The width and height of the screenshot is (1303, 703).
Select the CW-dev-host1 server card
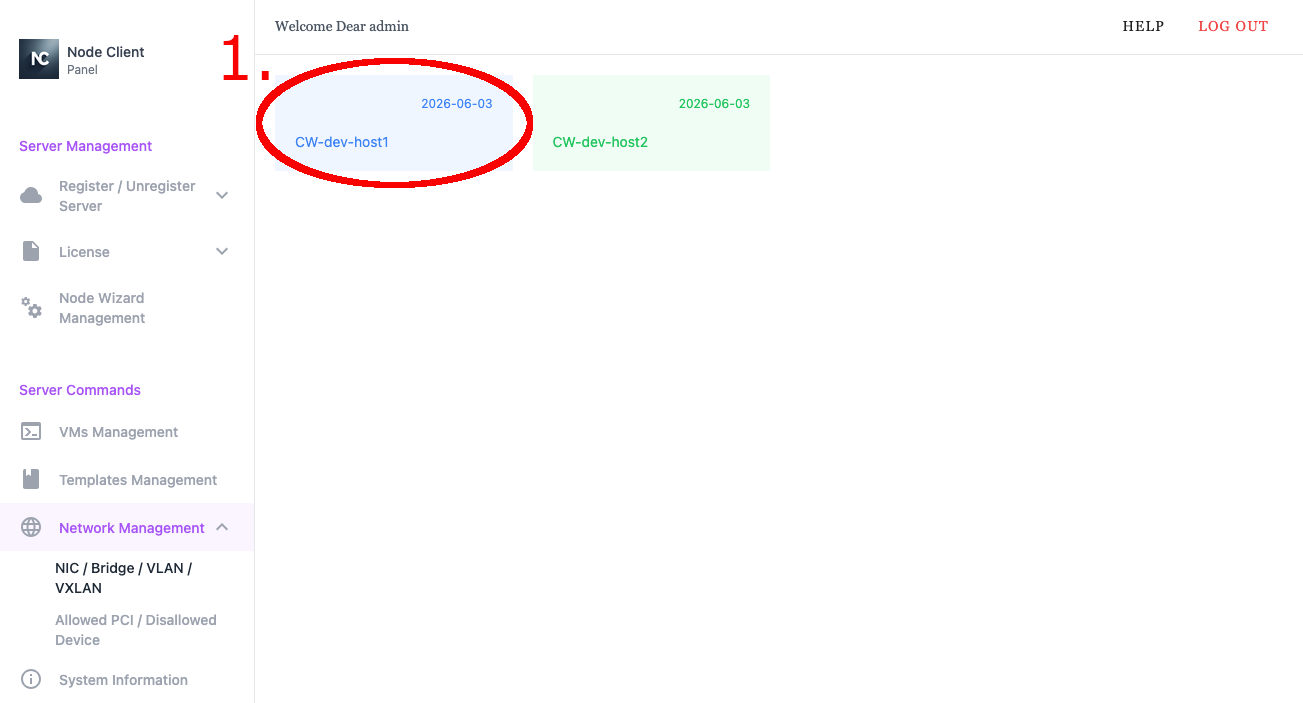pyautogui.click(x=393, y=124)
